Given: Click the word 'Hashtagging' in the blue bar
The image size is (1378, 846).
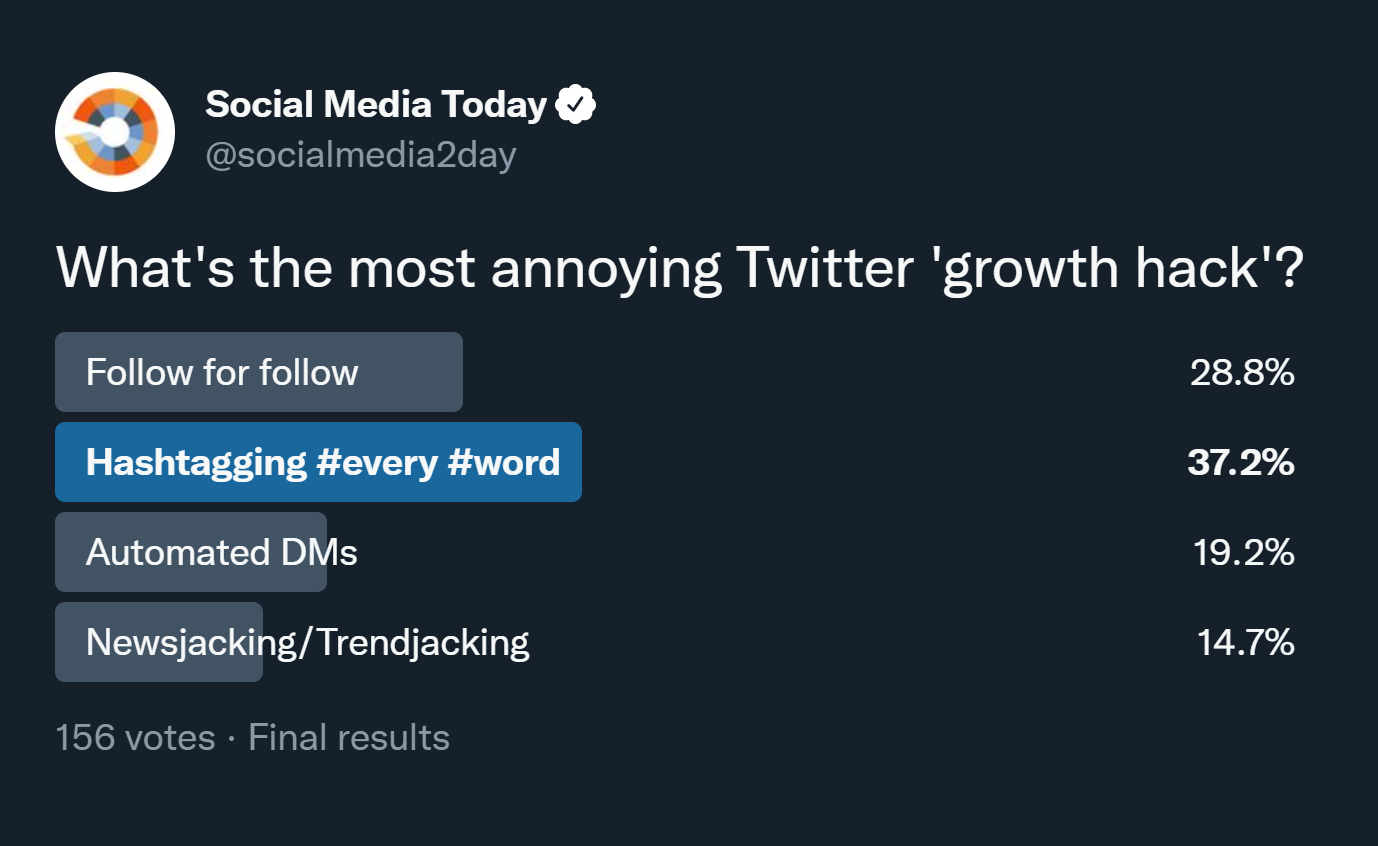Looking at the screenshot, I should click(196, 463).
